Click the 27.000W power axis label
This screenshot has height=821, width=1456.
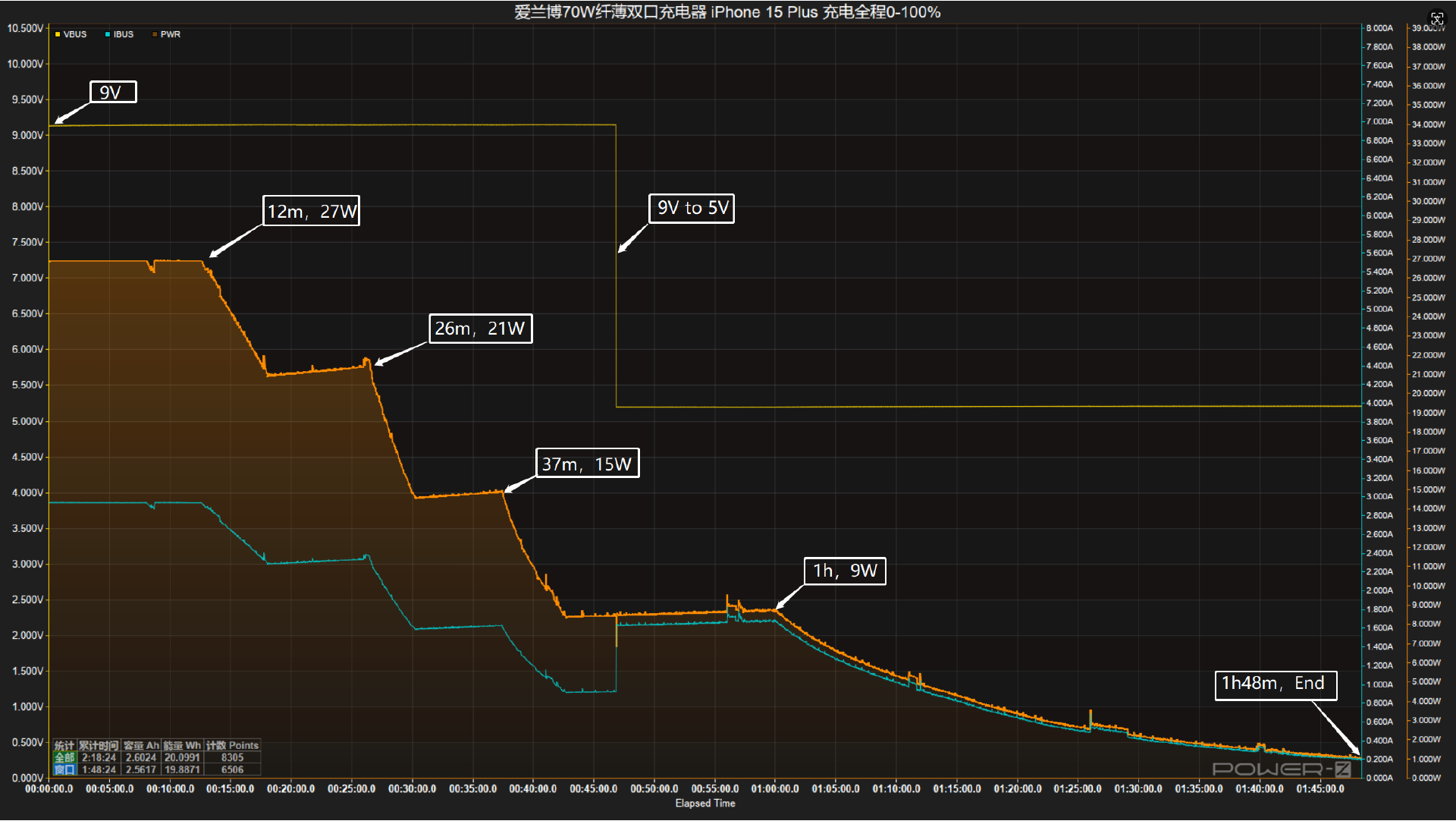coord(1429,259)
